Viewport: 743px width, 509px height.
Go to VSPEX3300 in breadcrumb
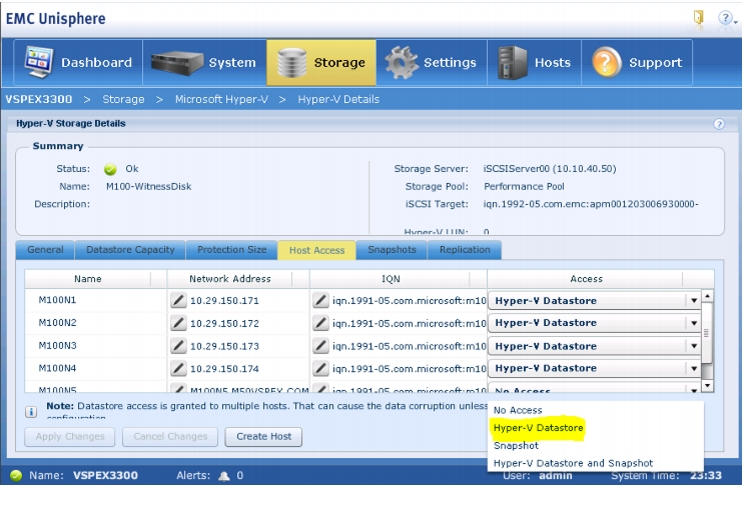(x=39, y=100)
